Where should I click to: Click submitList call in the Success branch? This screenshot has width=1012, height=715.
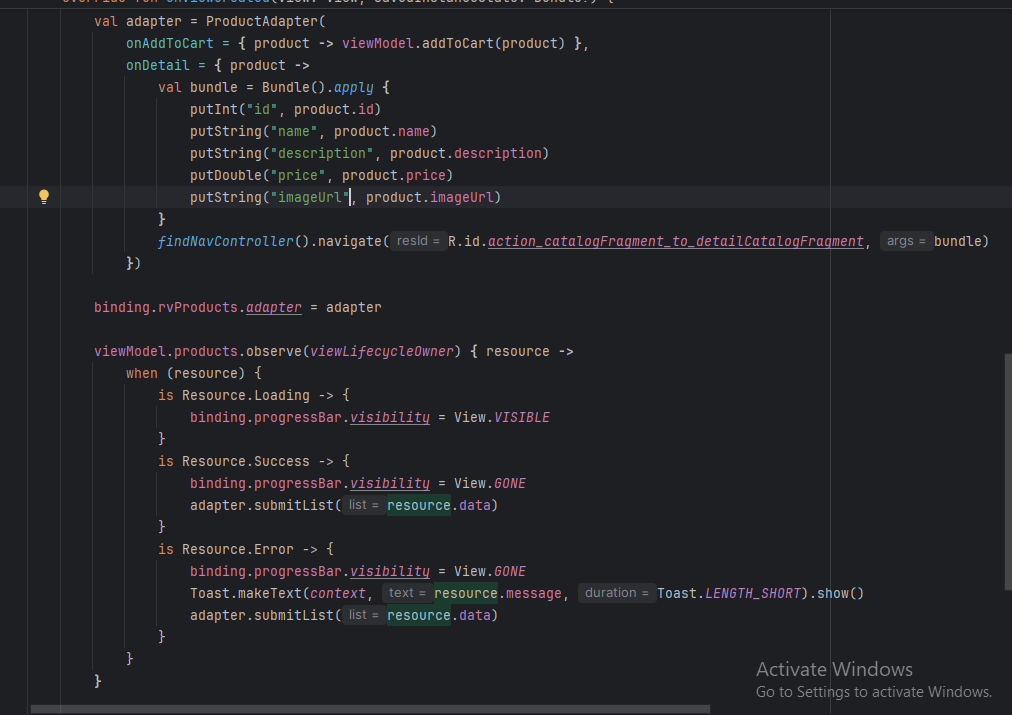[x=294, y=505]
